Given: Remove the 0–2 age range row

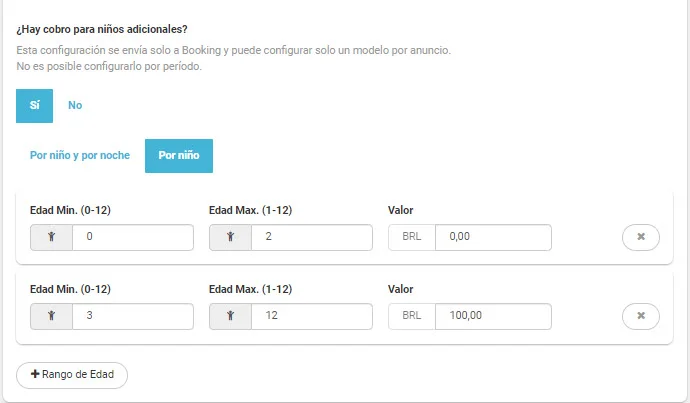Looking at the screenshot, I should [641, 238].
